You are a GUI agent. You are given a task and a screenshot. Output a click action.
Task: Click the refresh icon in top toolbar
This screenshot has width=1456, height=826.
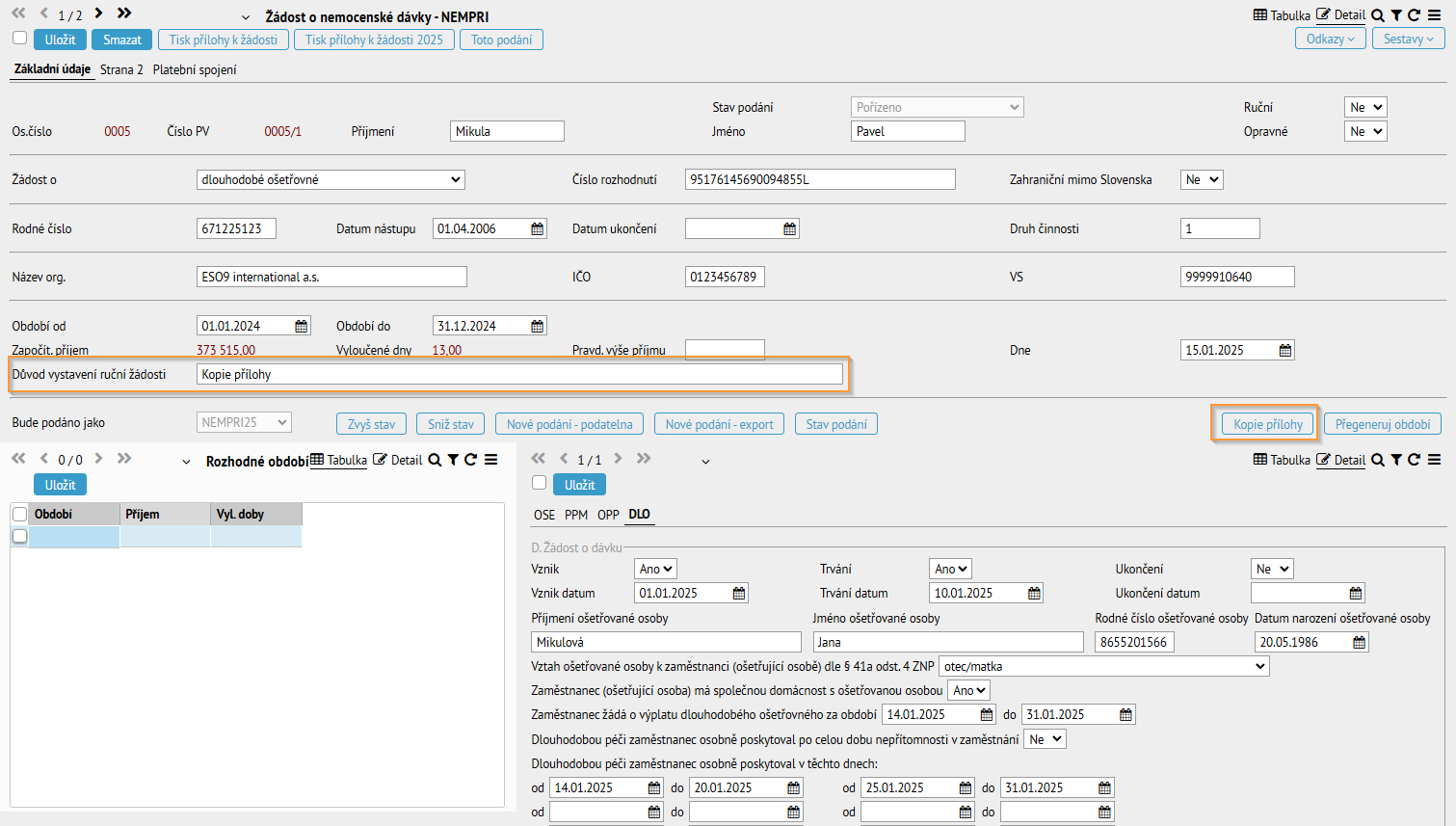pos(1414,15)
